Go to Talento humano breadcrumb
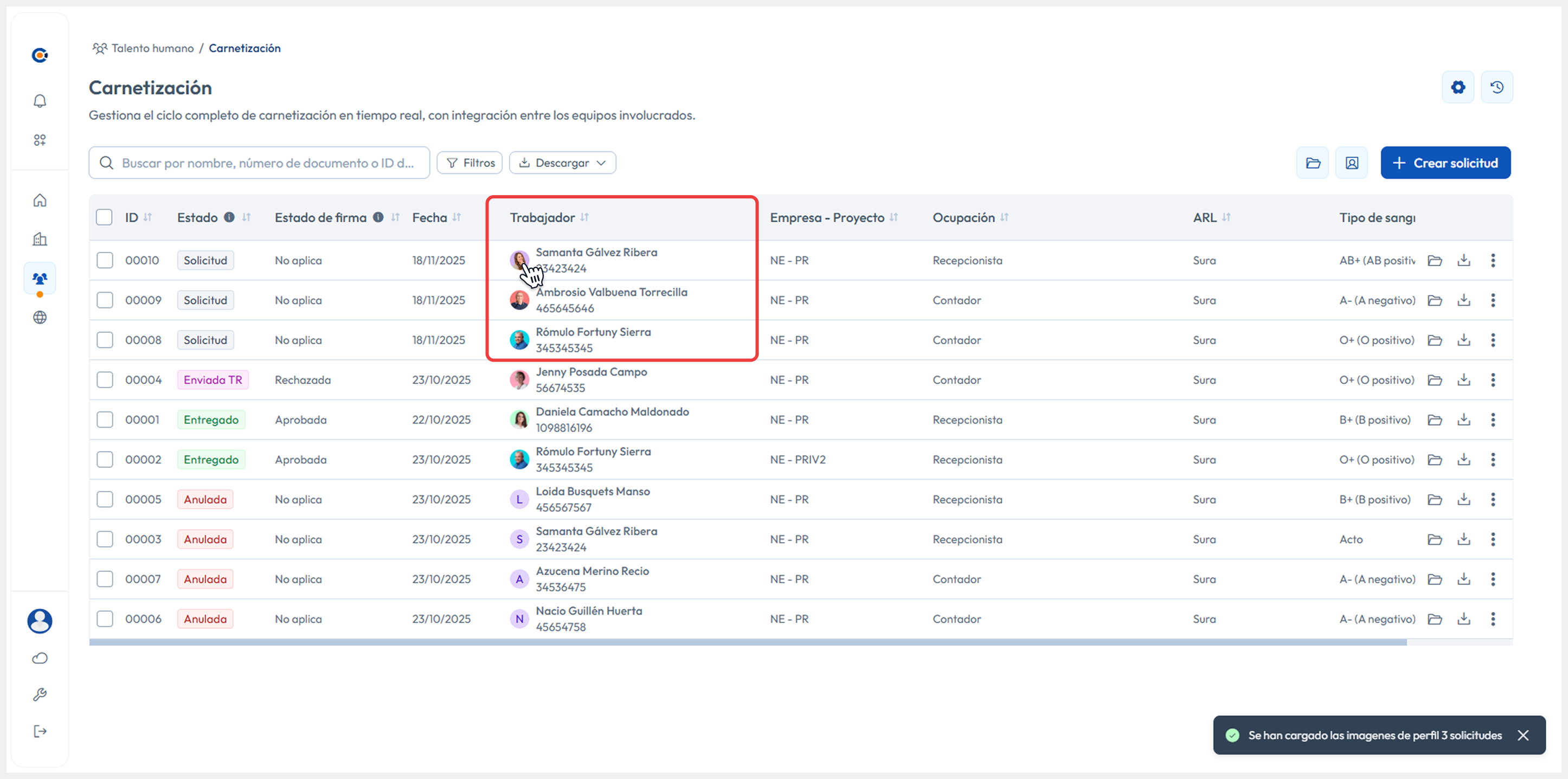This screenshot has width=1568, height=779. [x=152, y=48]
